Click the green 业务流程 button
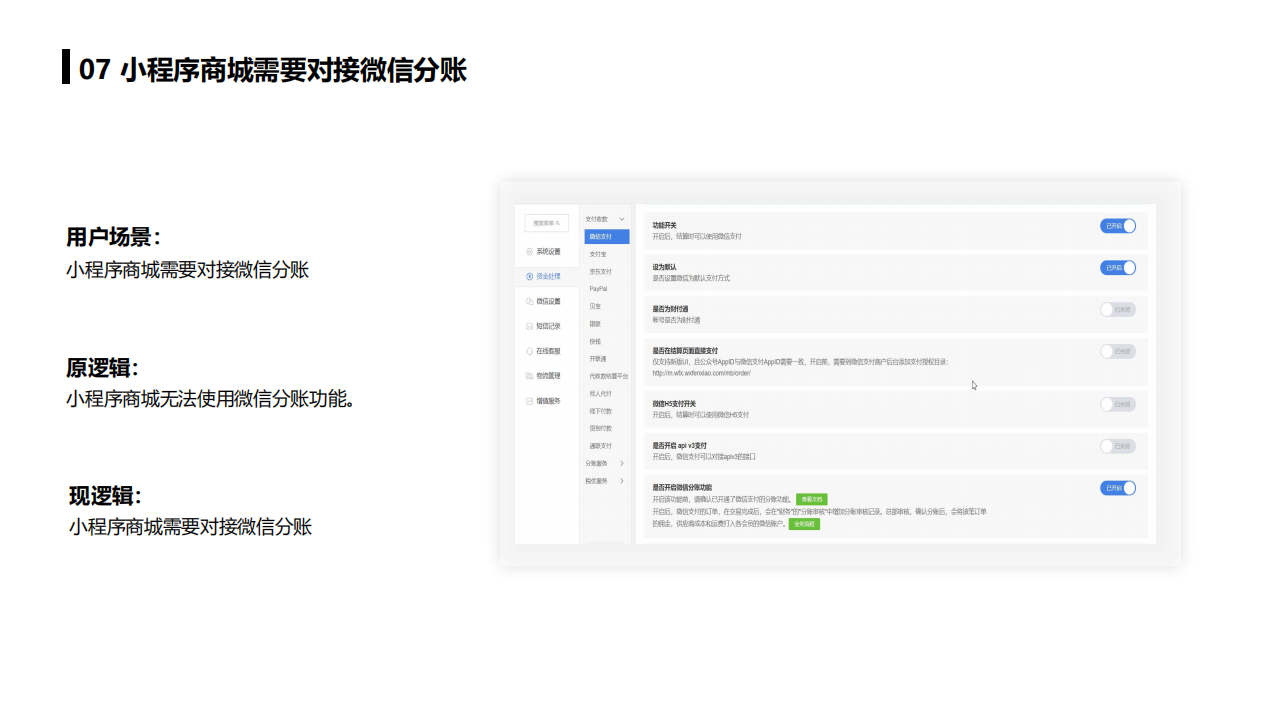The width and height of the screenshot is (1280, 720). coord(804,524)
